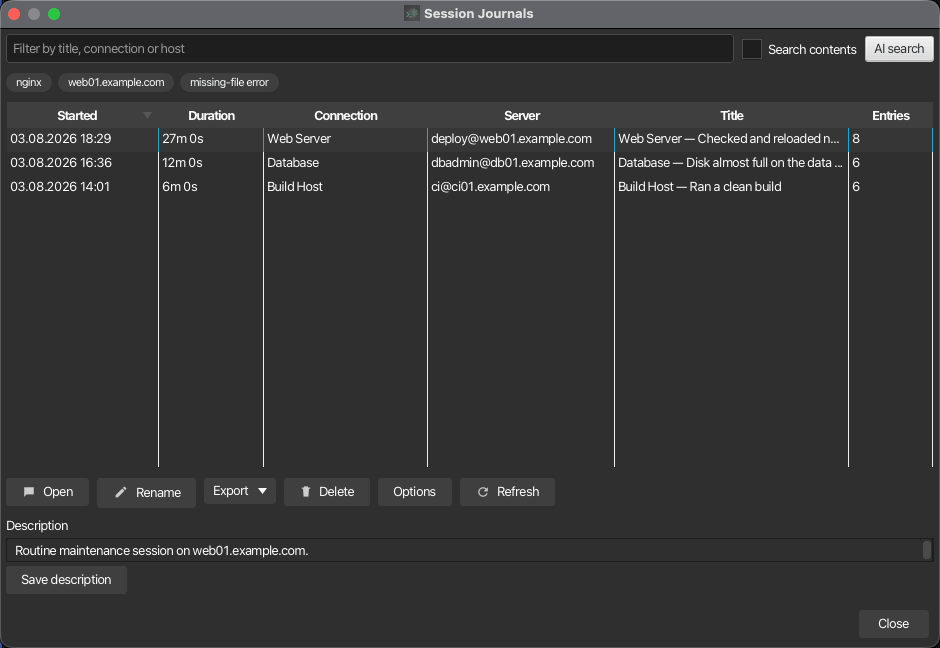Image resolution: width=940 pixels, height=648 pixels.
Task: Click the Close button
Action: tap(893, 623)
